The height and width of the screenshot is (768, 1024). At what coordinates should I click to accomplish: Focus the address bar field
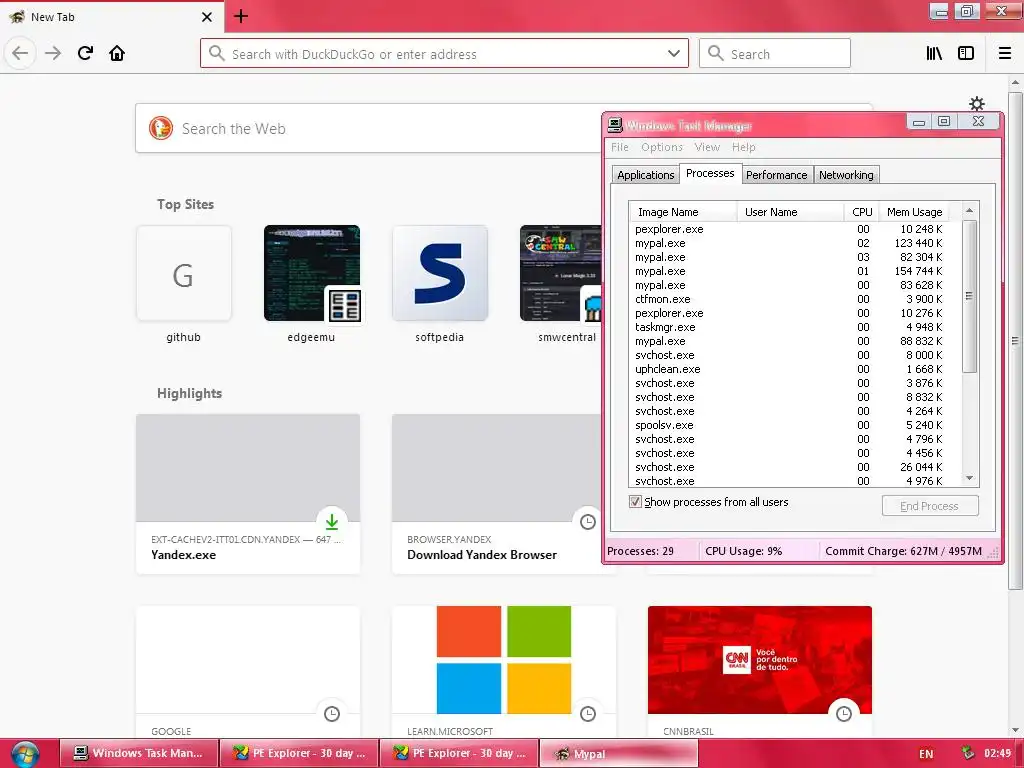[x=444, y=53]
